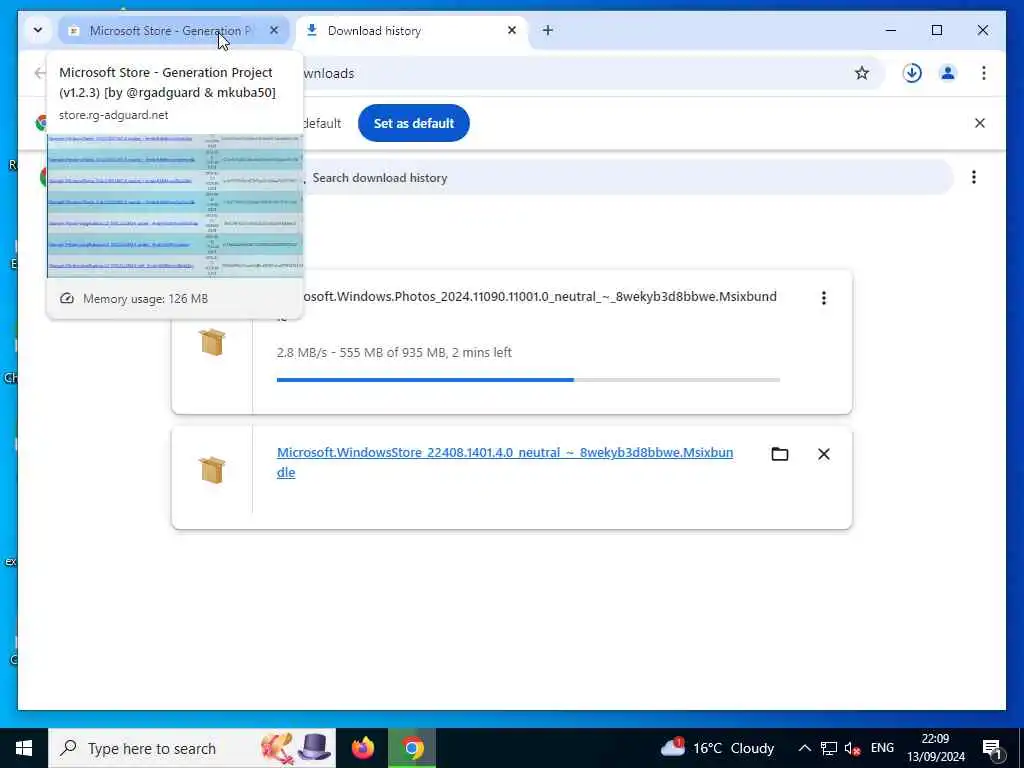Click the WindowsStore package box icon

[212, 470]
